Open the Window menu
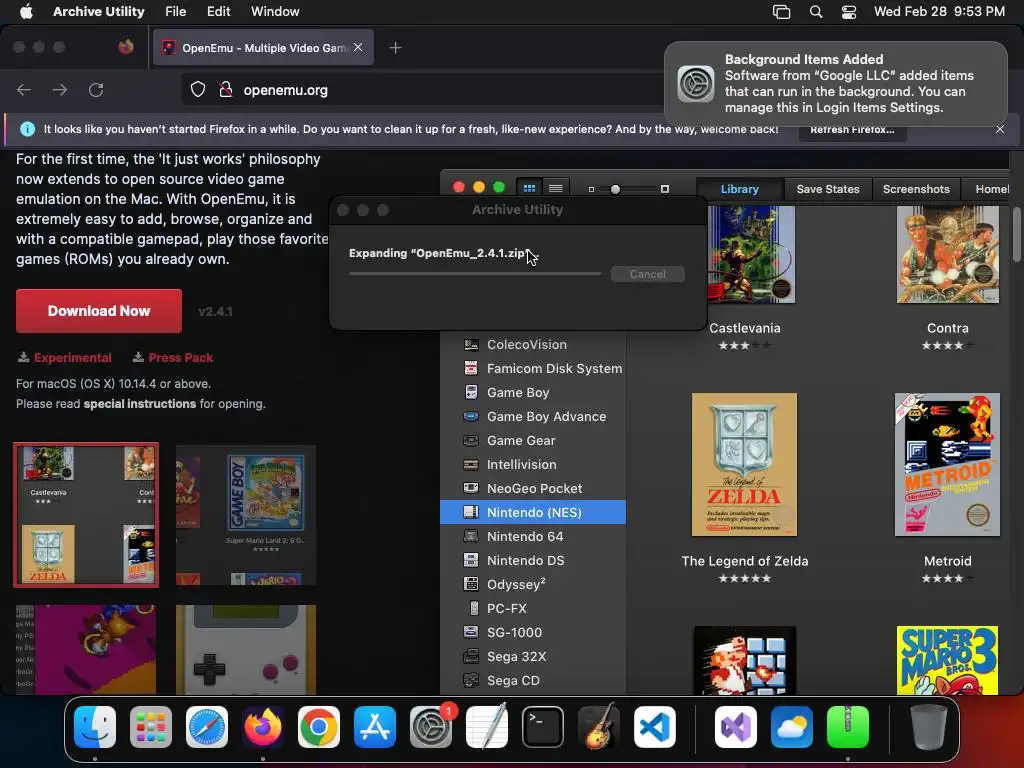1024x768 pixels. pyautogui.click(x=275, y=12)
